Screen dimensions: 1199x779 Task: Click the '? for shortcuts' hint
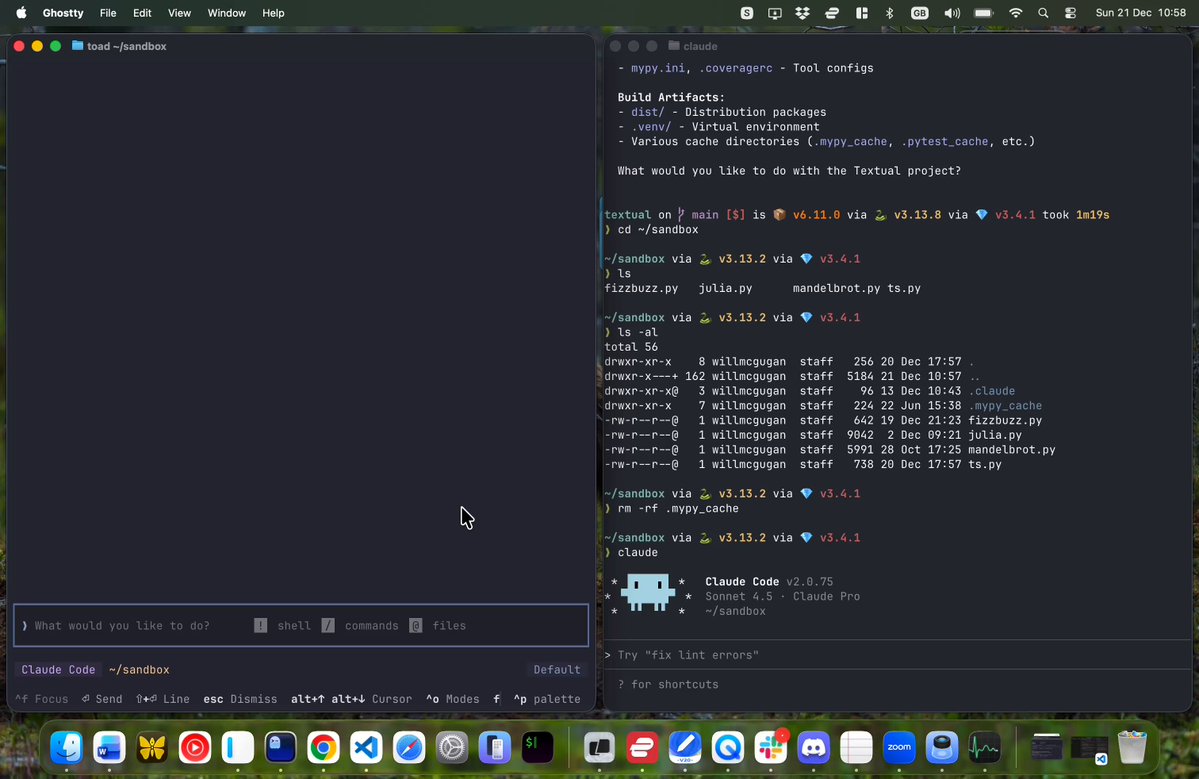pos(668,684)
